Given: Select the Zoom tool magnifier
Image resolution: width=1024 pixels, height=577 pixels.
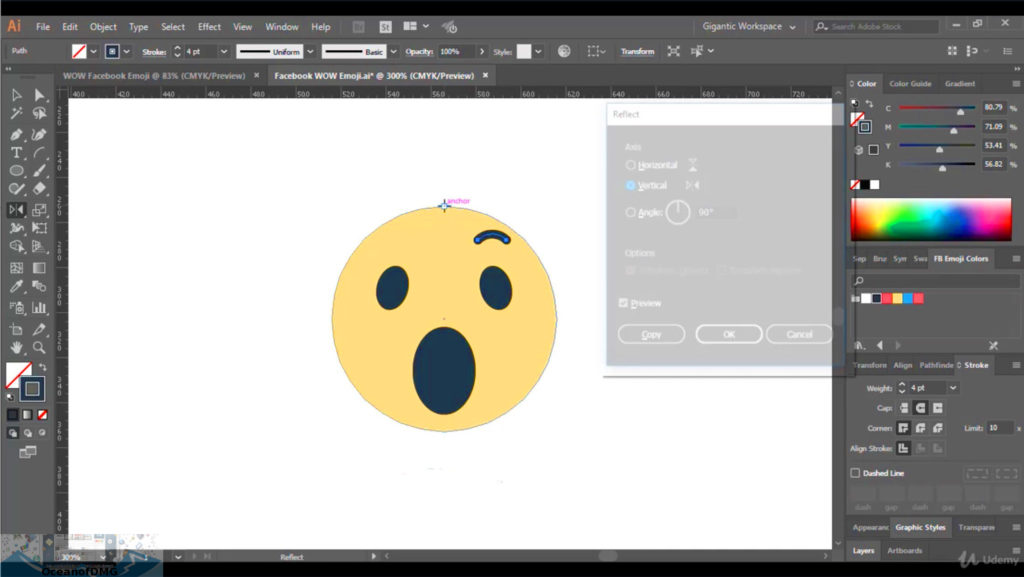Looking at the screenshot, I should (39, 347).
